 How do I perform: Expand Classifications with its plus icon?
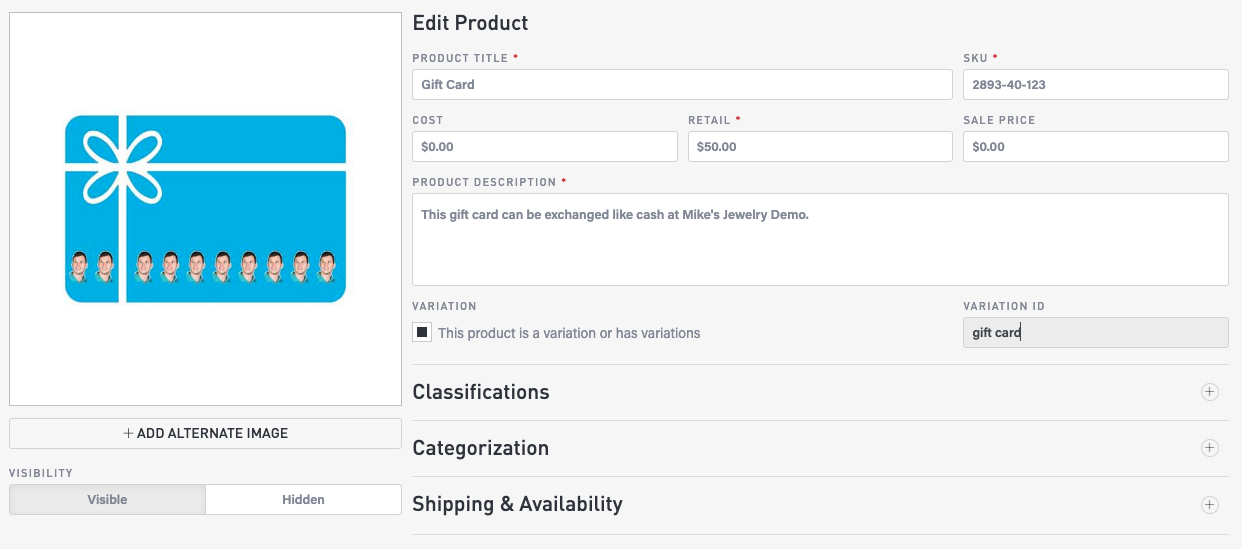1209,392
